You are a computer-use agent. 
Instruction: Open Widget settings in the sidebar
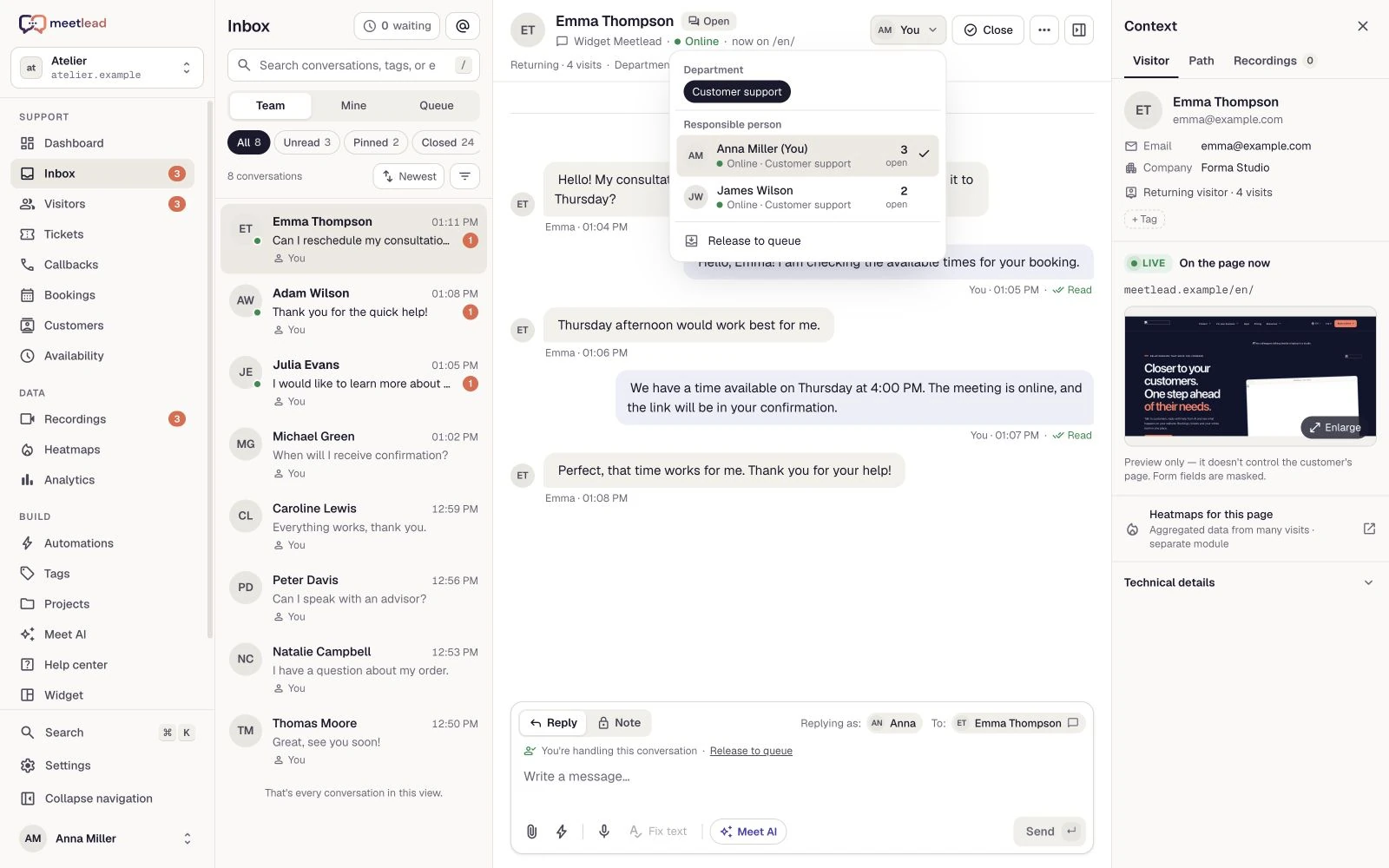[x=102, y=695]
